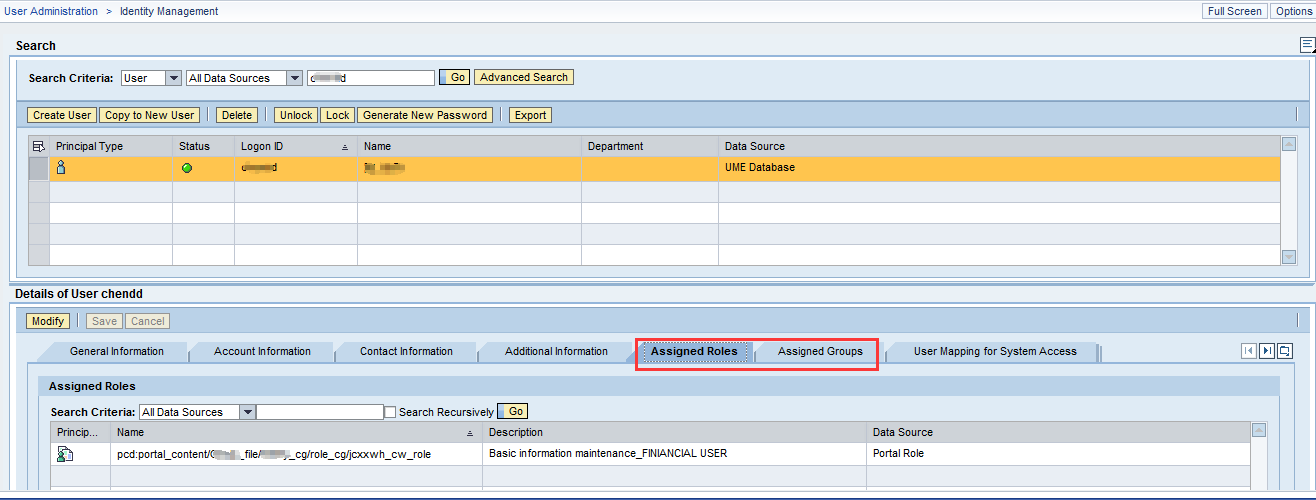The image size is (1316, 500).
Task: Select the Assigned Roles tab
Action: pos(694,351)
